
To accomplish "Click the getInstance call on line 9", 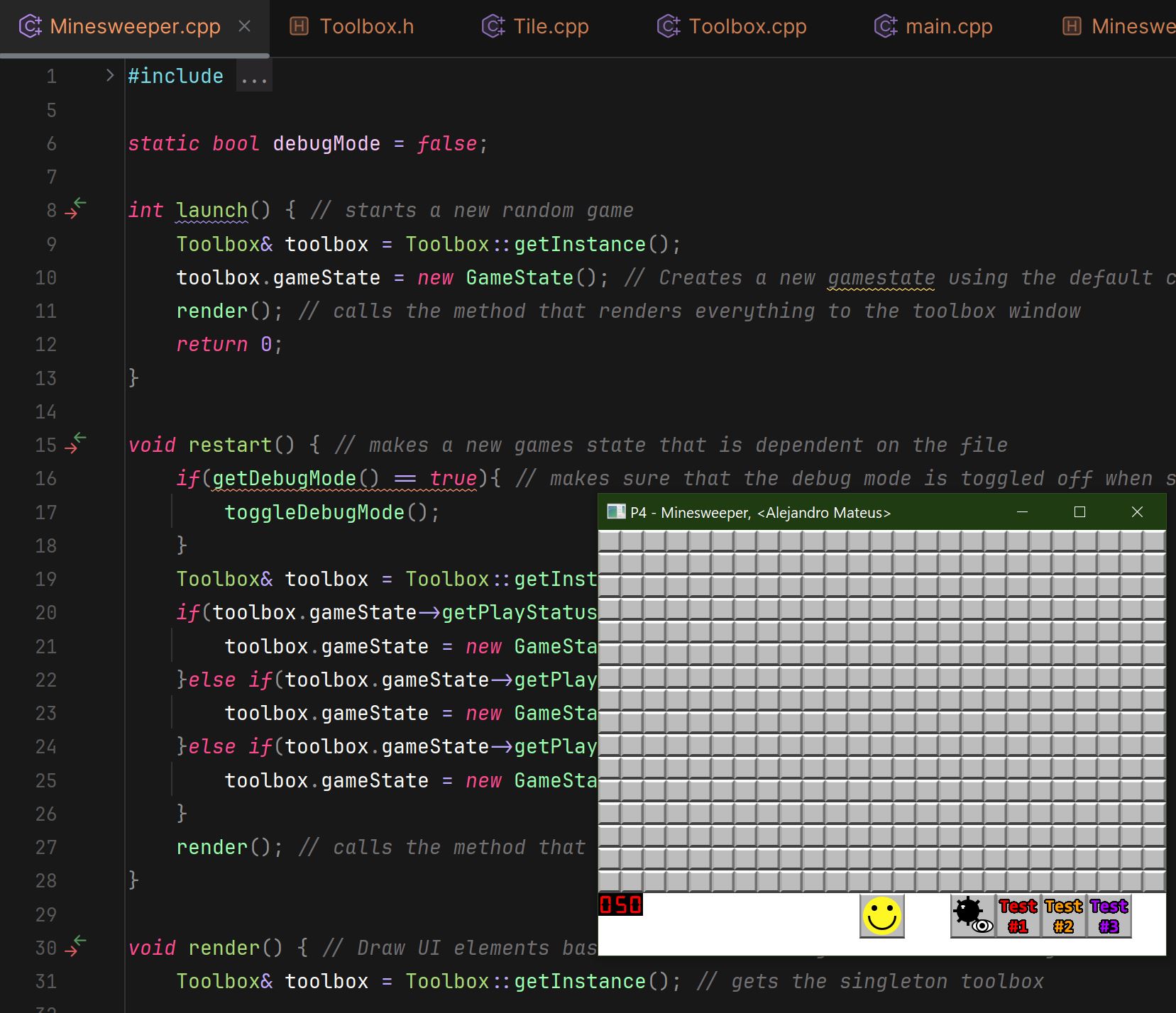I will (x=580, y=244).
